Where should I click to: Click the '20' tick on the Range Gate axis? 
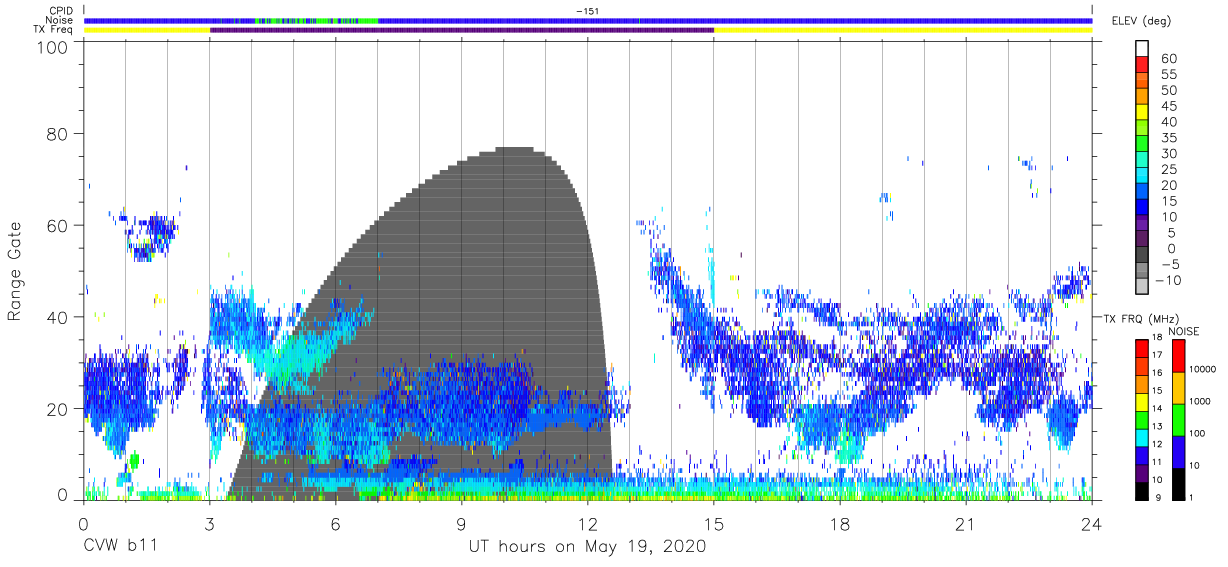59,409
